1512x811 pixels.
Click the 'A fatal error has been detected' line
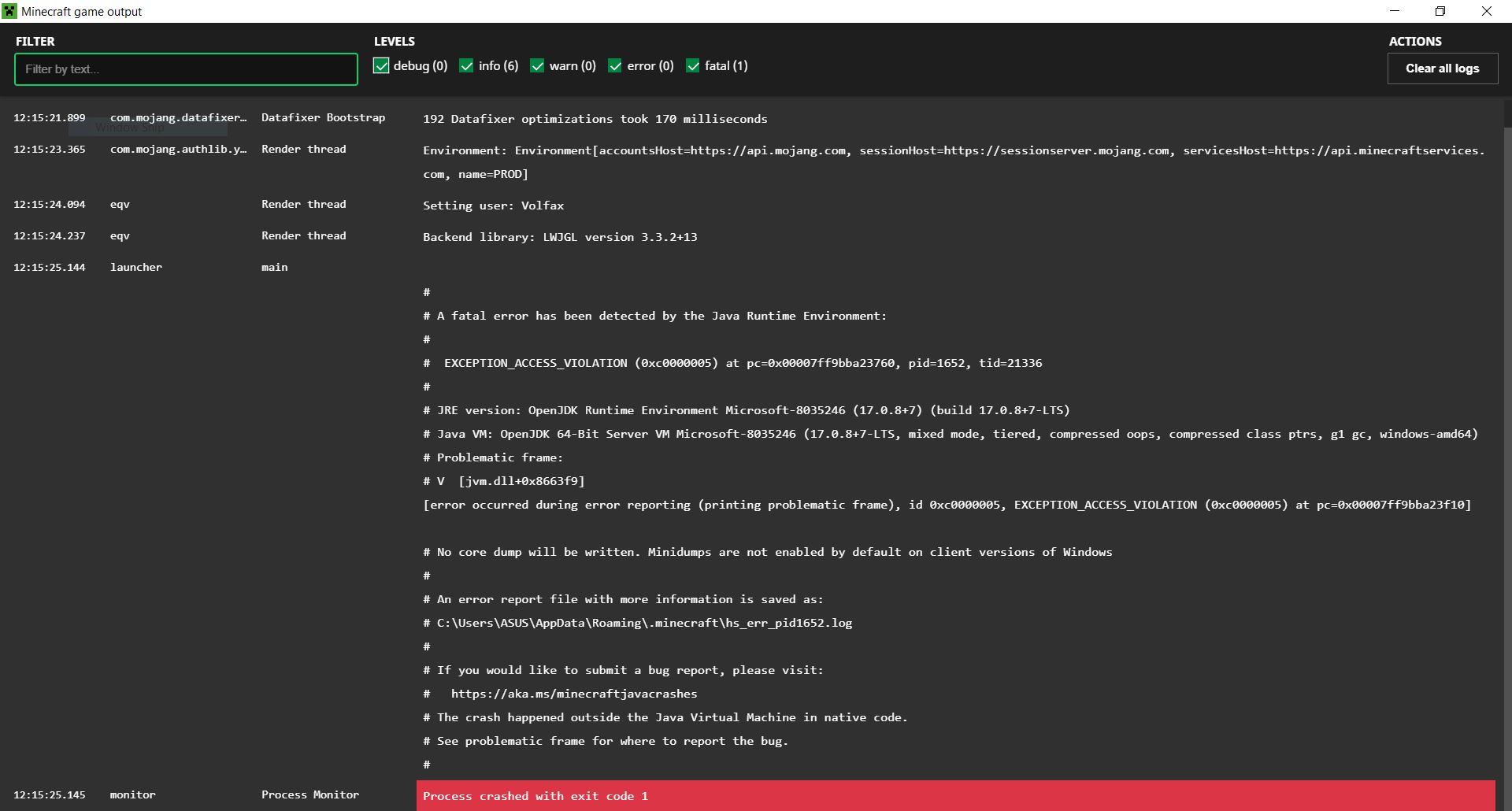(x=655, y=316)
